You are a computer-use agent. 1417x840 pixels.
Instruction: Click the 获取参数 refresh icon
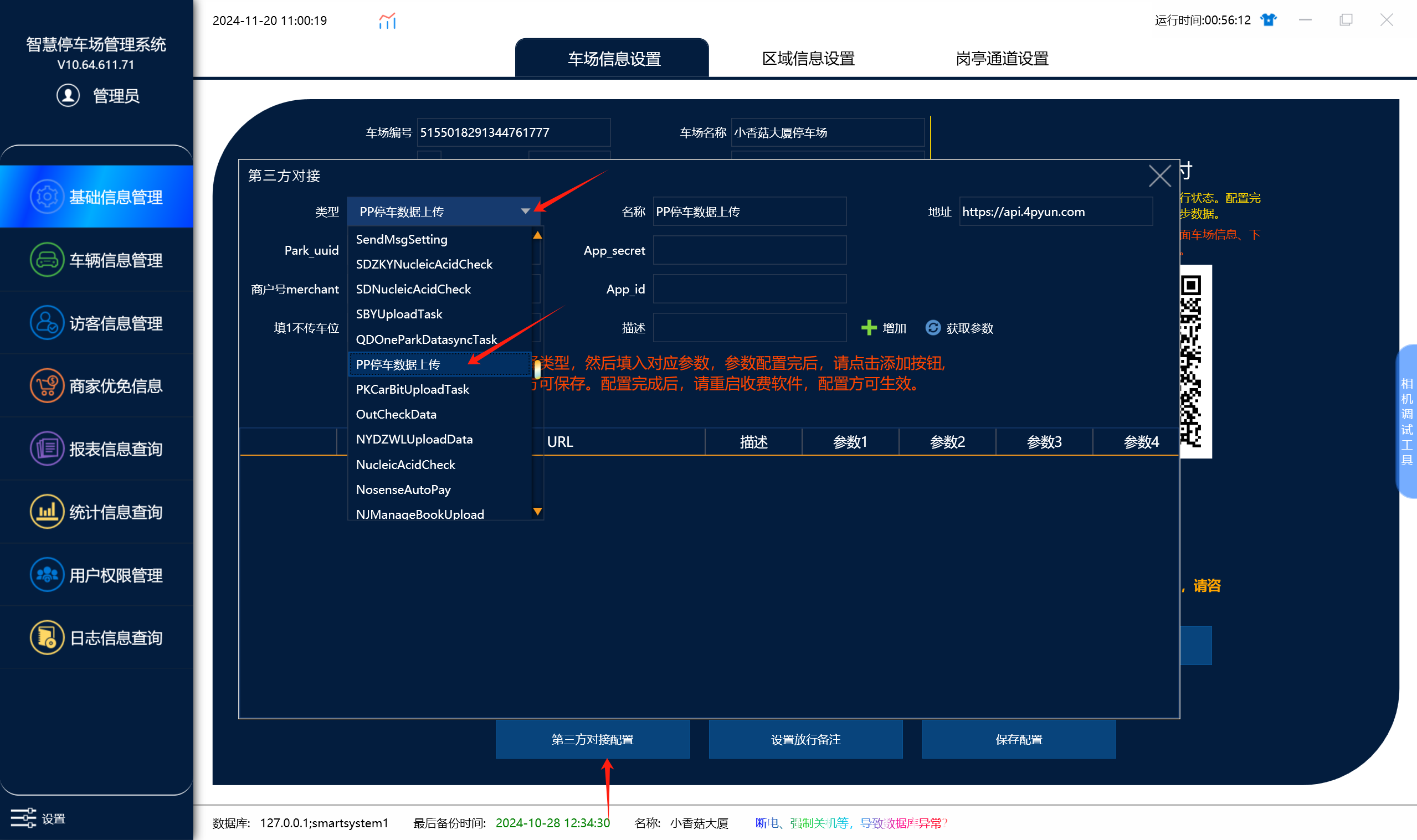tap(932, 328)
